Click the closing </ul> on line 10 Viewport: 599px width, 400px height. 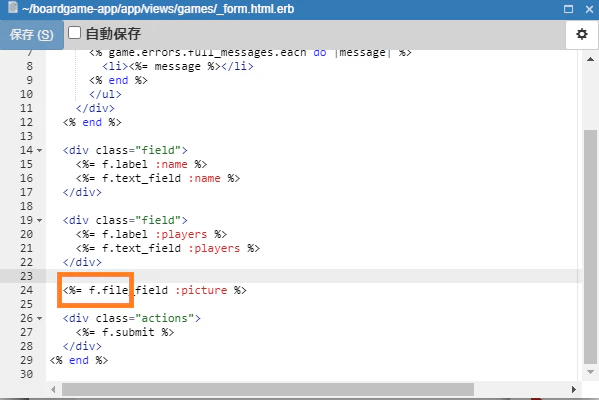pos(105,94)
